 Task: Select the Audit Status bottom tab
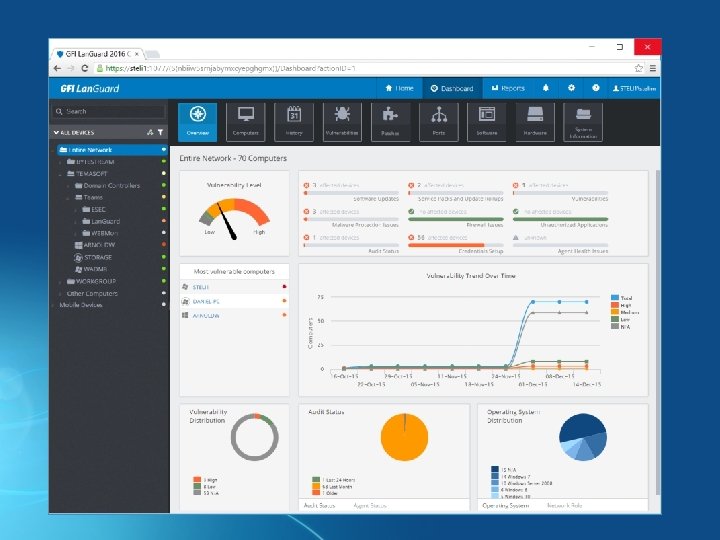(x=320, y=505)
